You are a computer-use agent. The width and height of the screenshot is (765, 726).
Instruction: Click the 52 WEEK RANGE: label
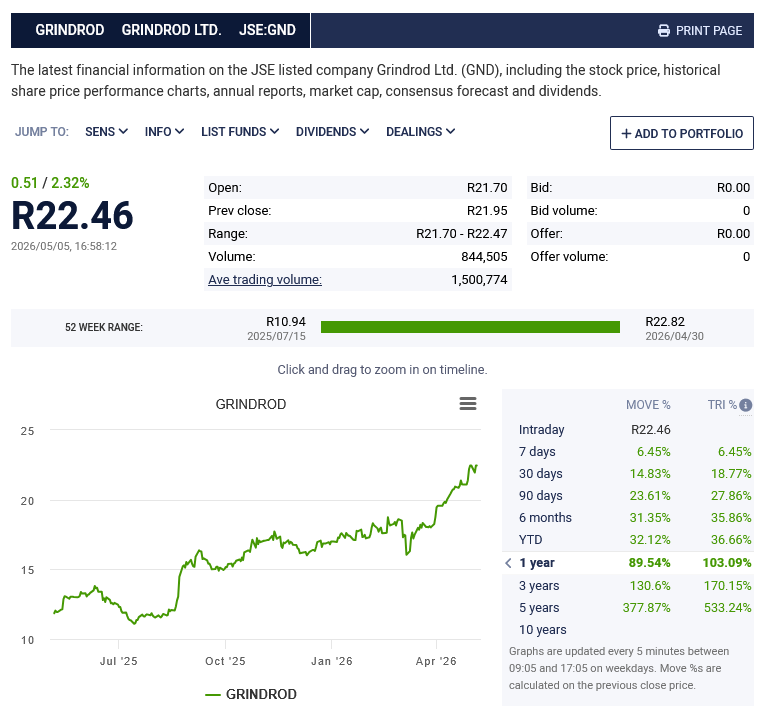[104, 327]
